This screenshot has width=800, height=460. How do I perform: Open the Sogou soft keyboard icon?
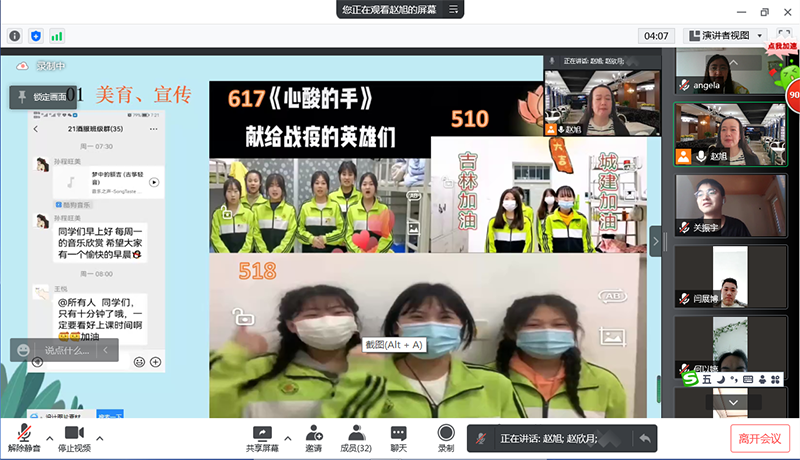click(748, 379)
